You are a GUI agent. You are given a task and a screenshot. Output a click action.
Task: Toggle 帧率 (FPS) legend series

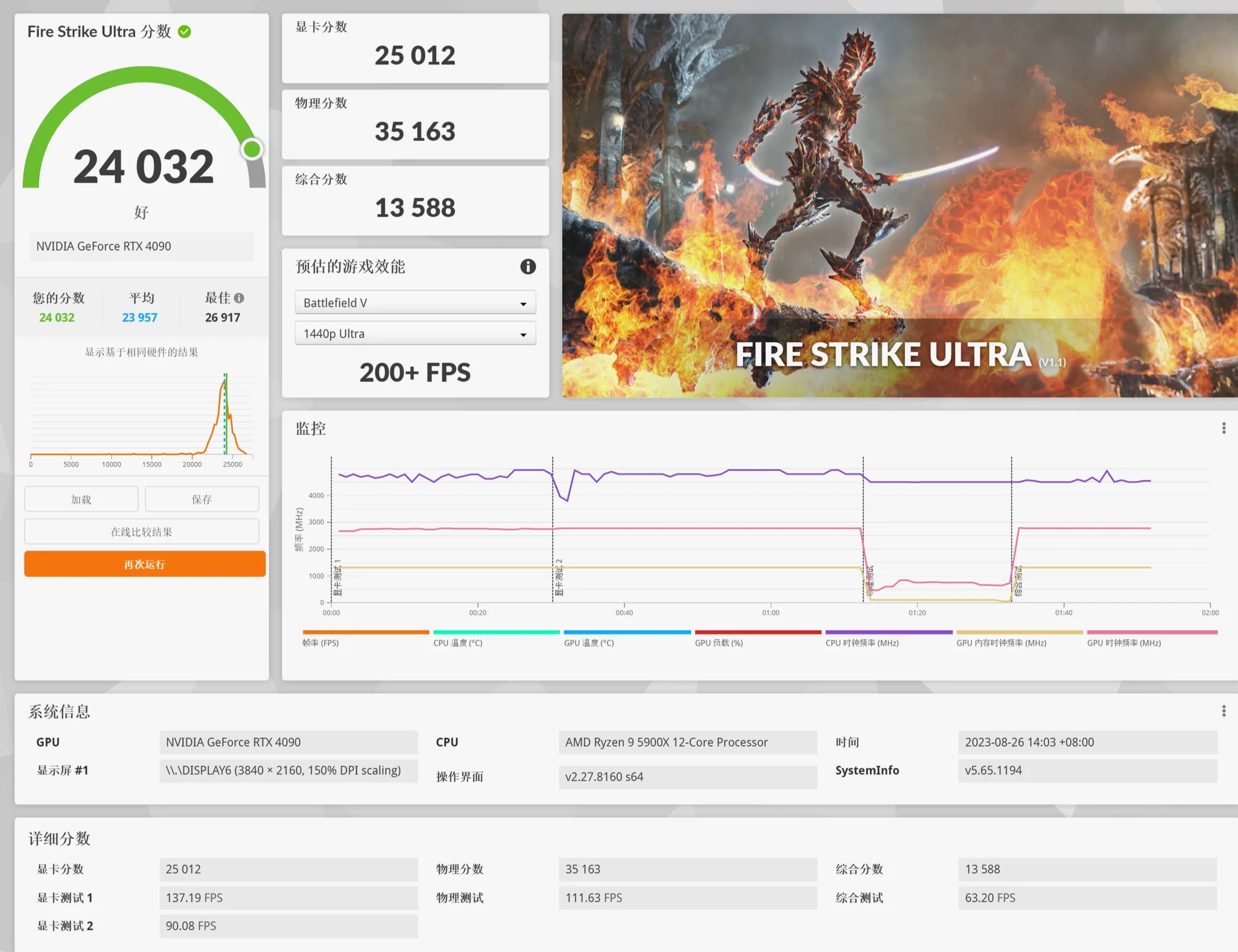[365, 639]
